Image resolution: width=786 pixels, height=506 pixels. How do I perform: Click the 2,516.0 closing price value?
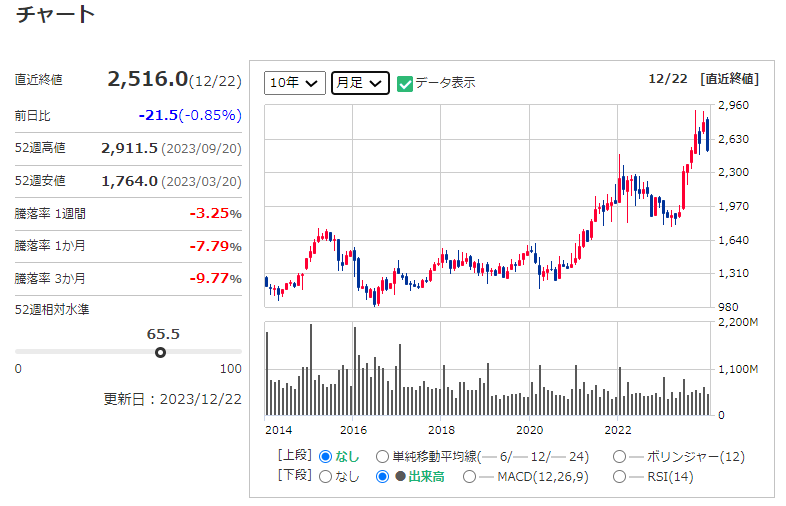(x=147, y=79)
